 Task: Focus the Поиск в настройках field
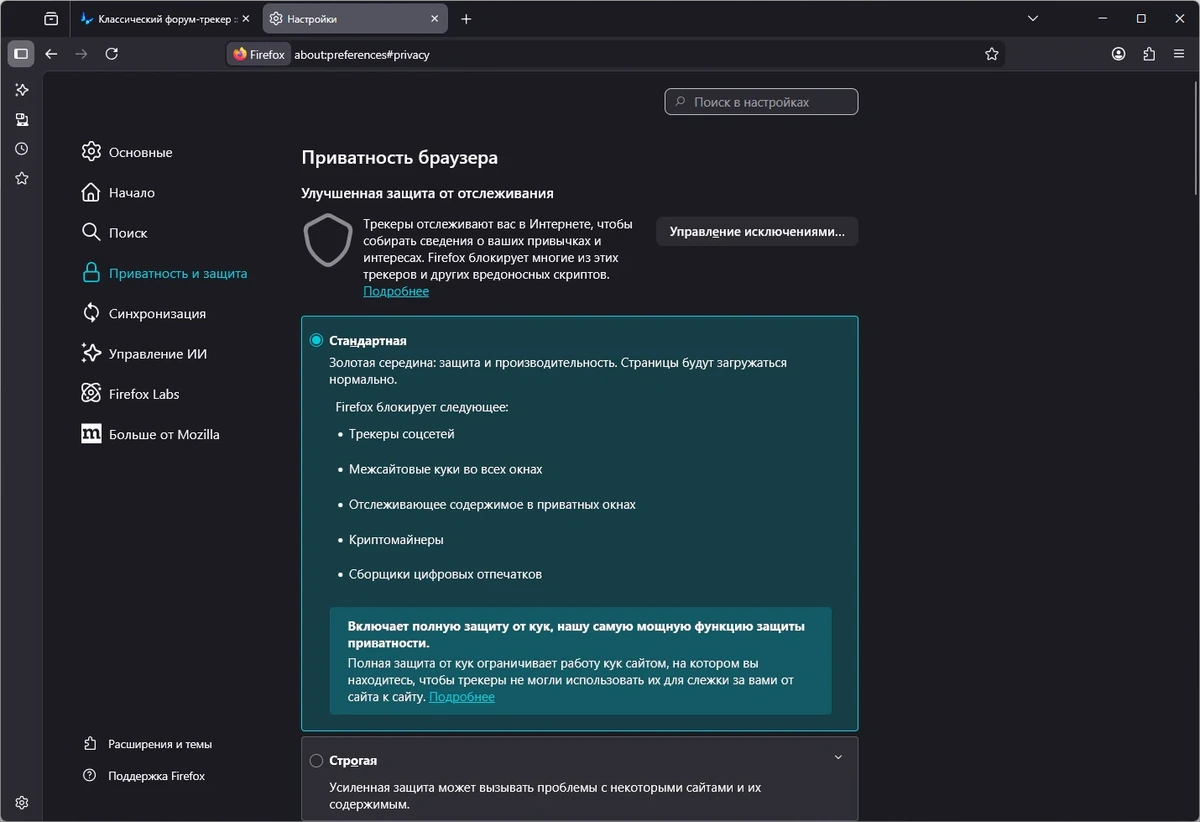tap(761, 102)
